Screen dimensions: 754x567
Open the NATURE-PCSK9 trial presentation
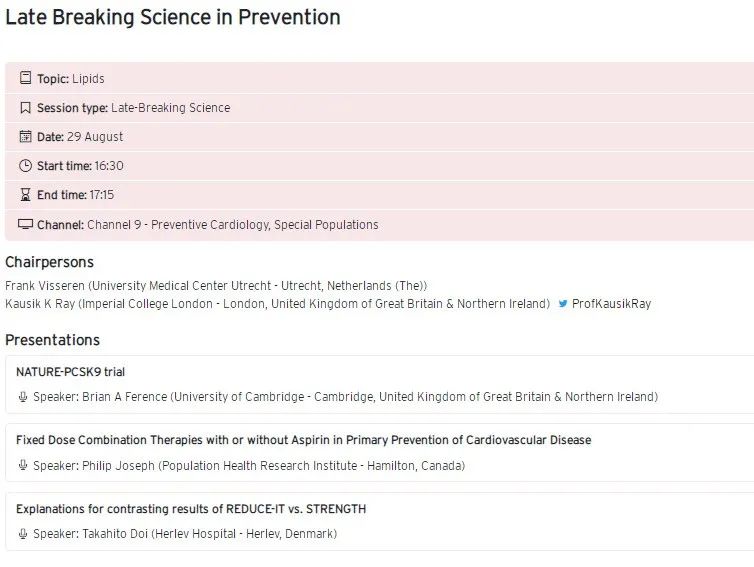(70, 372)
